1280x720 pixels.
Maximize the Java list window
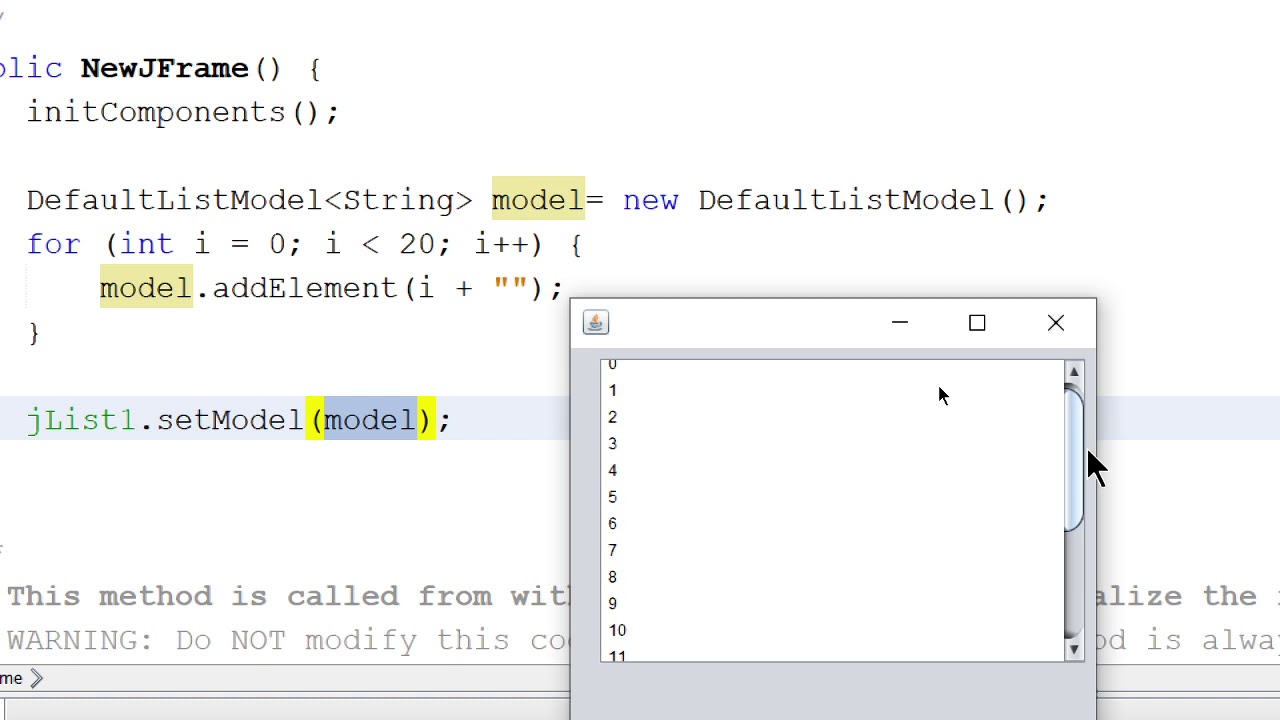pyautogui.click(x=977, y=323)
